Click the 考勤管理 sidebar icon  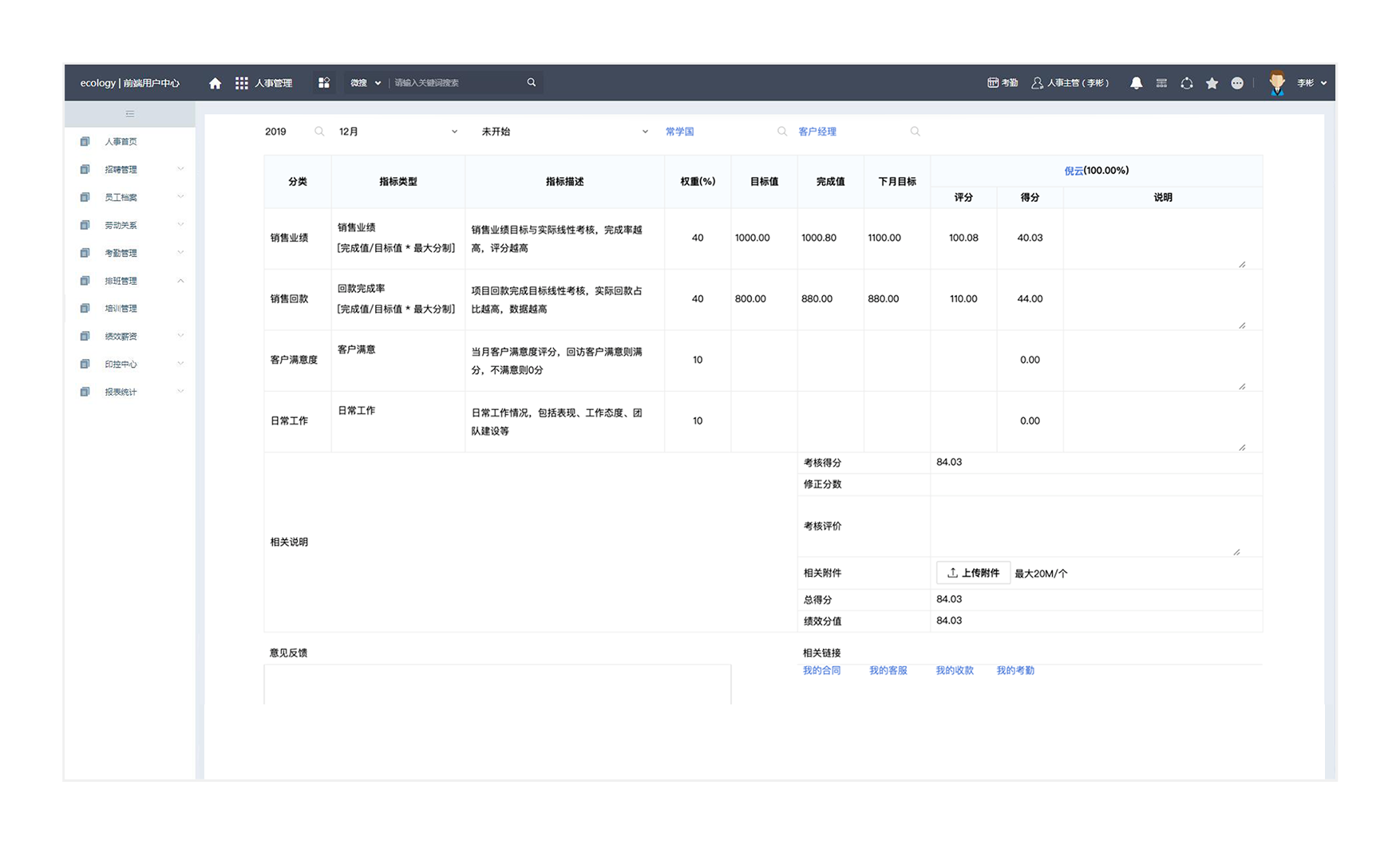85,253
